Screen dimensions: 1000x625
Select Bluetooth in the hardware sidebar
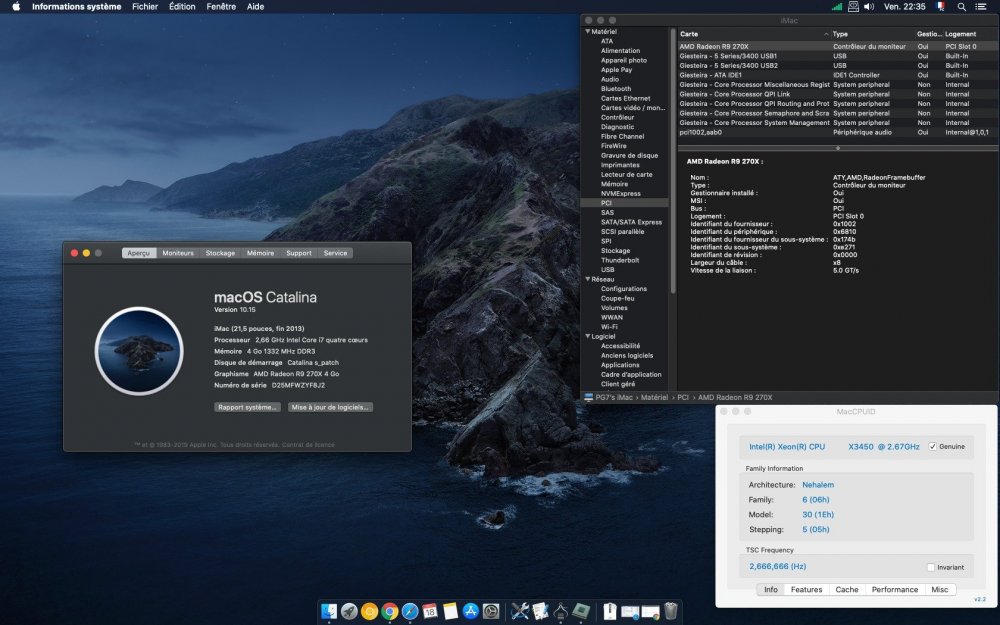[x=615, y=89]
